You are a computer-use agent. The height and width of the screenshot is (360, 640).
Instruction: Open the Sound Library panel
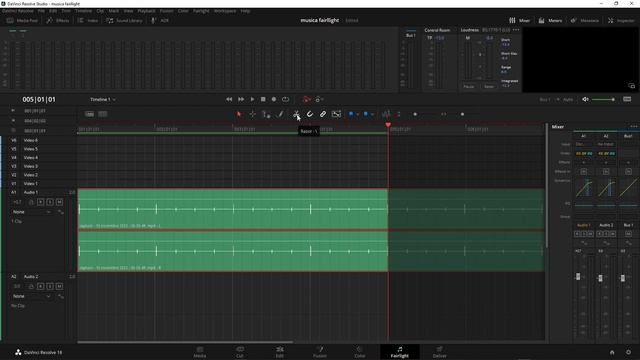124,20
